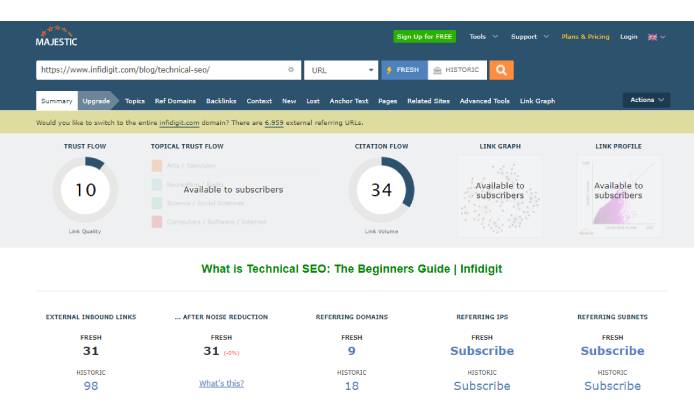Open the Ref Domains tab
The width and height of the screenshot is (694, 418).
pyautogui.click(x=175, y=101)
